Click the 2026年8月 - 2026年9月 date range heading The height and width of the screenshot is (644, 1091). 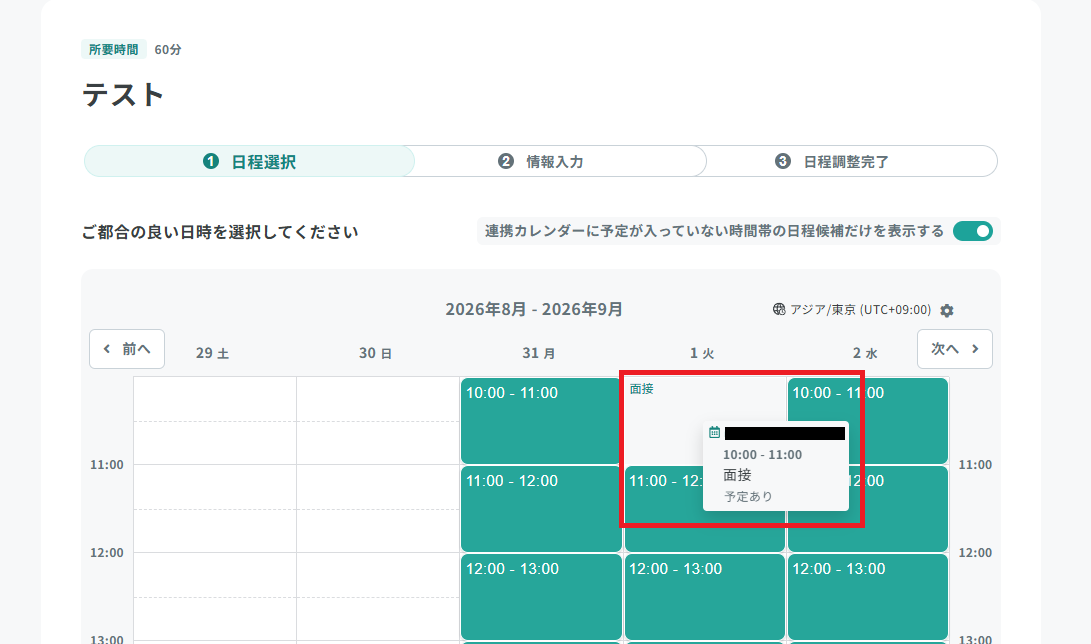pos(534,309)
